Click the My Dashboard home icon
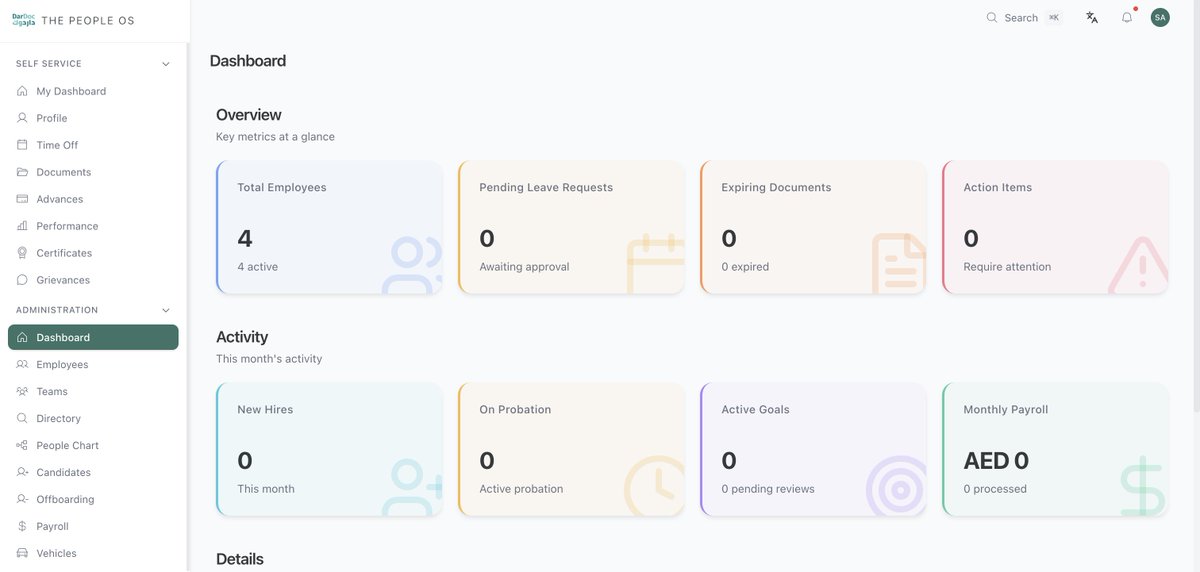The image size is (1200, 572). 22,91
